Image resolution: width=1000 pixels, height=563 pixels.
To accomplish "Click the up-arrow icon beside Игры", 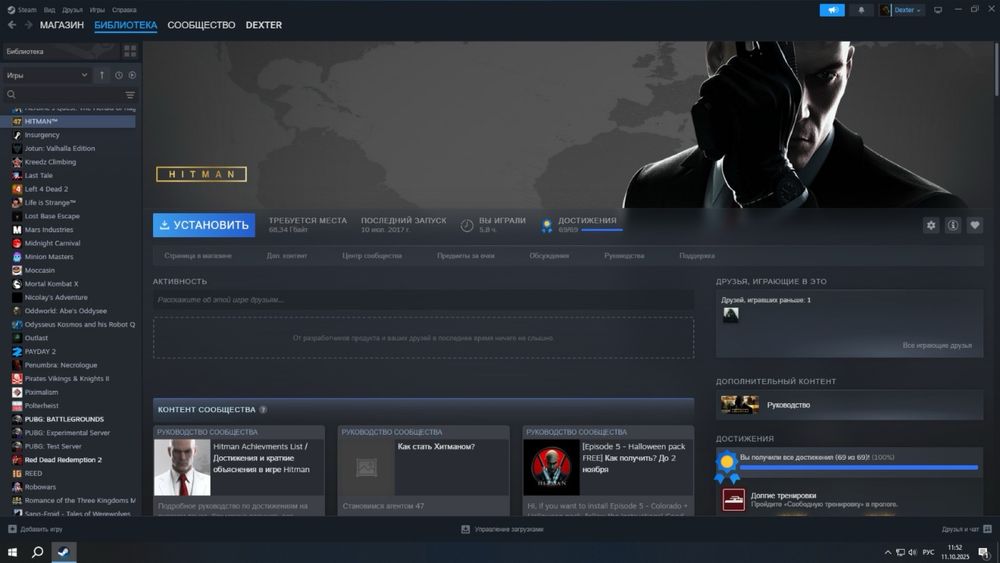I will [x=102, y=75].
